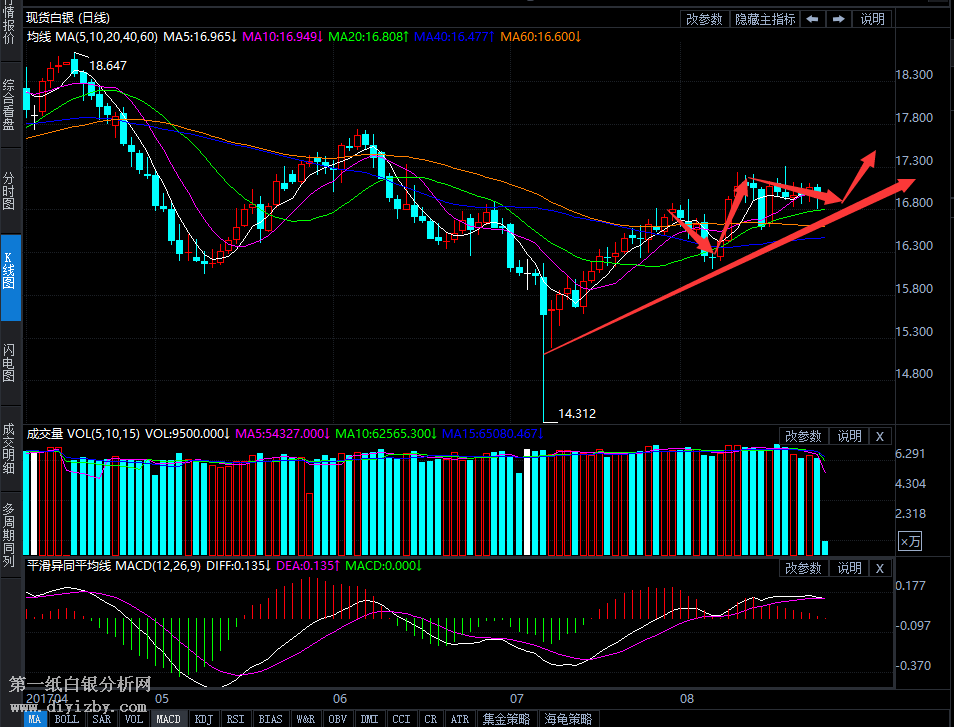
Task: Toggle 隐藏主指标 to hide main indicator
Action: pyautogui.click(x=765, y=18)
